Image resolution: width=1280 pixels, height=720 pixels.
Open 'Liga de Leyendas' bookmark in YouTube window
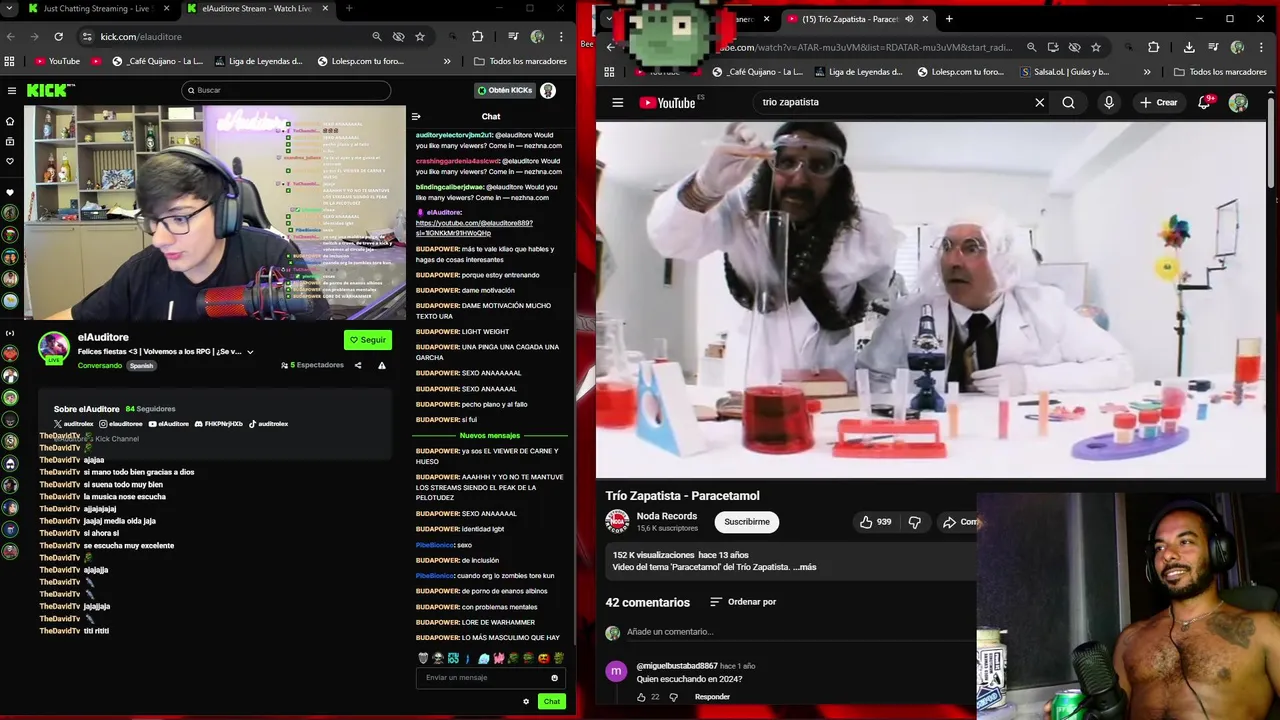858,72
